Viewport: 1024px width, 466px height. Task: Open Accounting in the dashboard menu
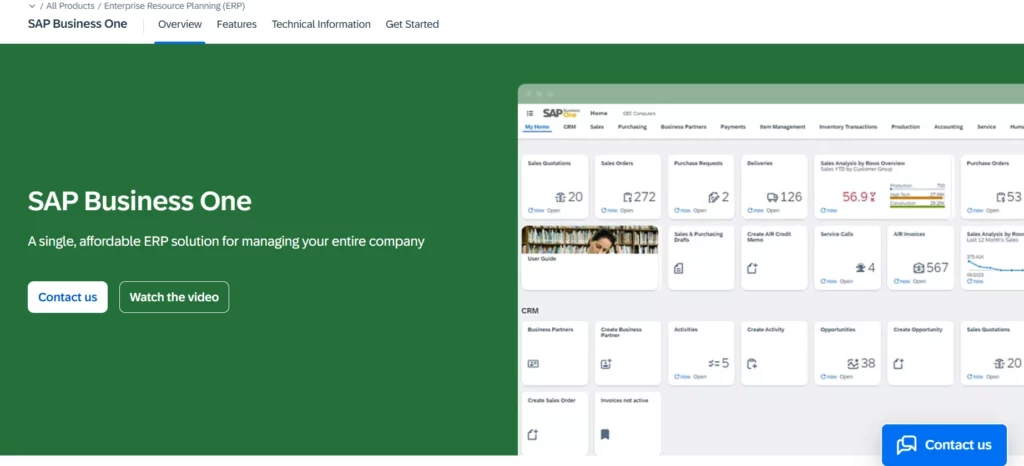coord(948,127)
